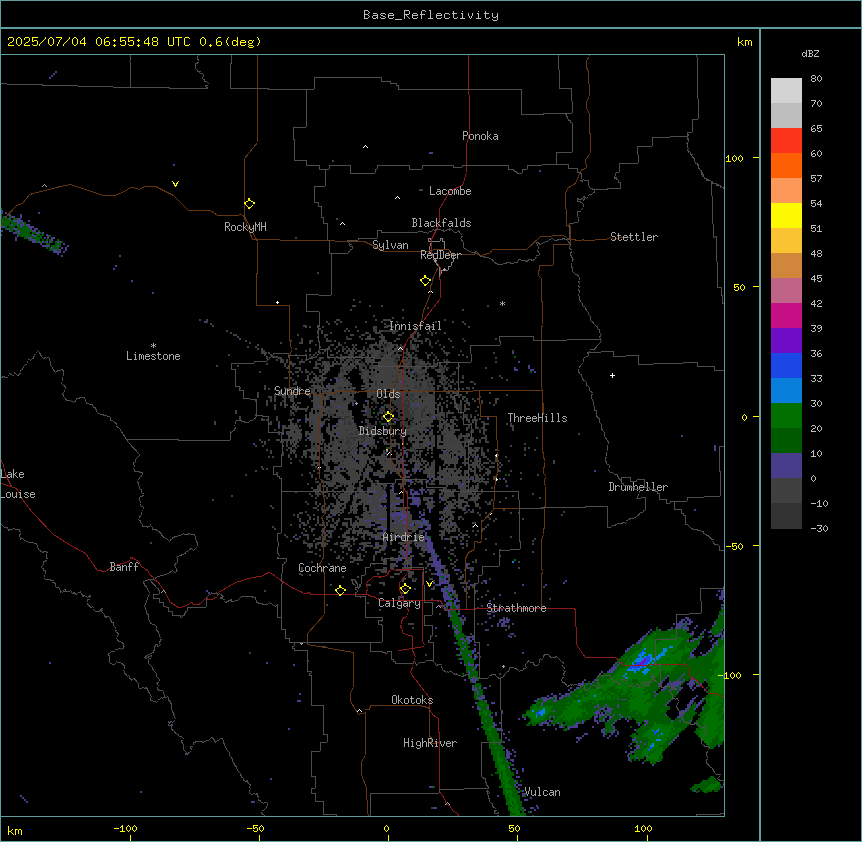
Task: Click the yellow V marker northwest of RockyMH
Action: 175,184
